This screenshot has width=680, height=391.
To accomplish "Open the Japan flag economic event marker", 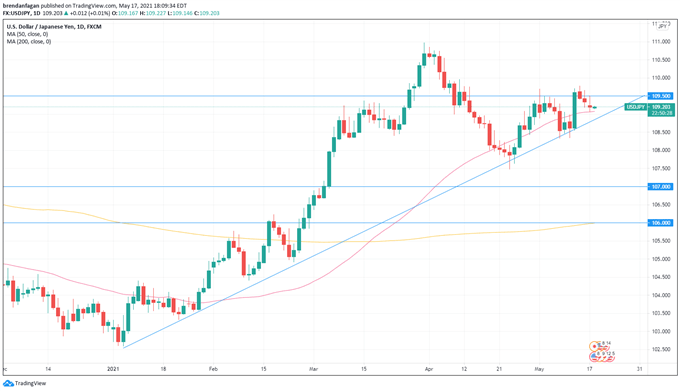I will (593, 346).
